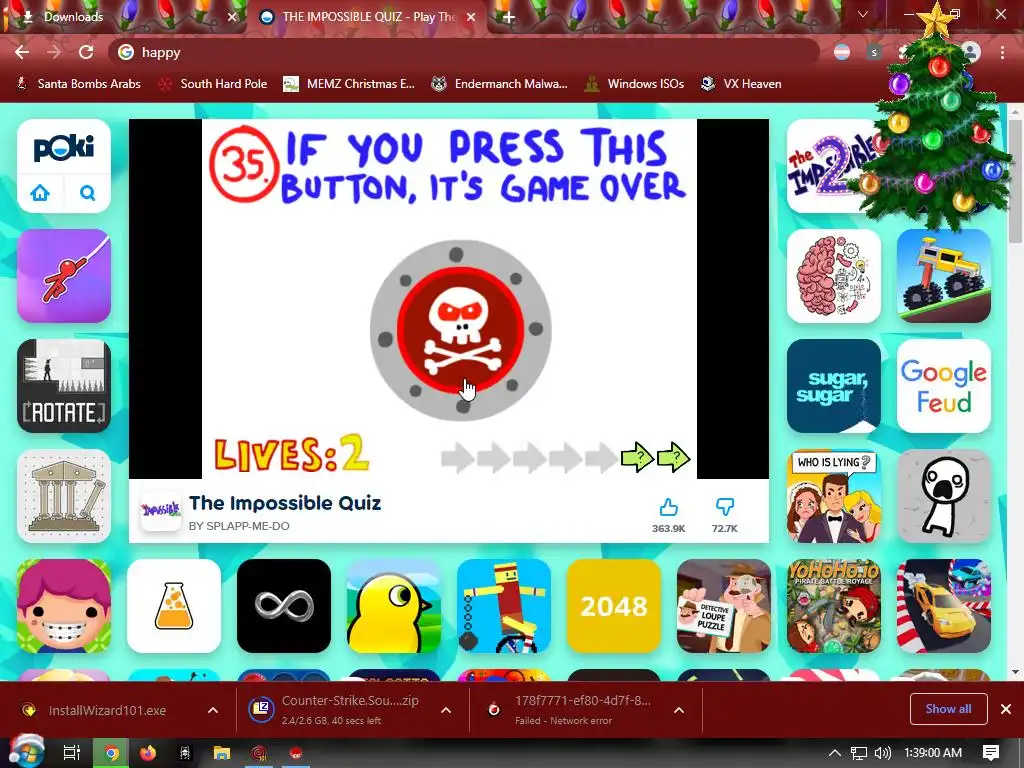Open the monster truck game thumbnail
Viewport: 1024px width, 768px height.
tap(944, 276)
